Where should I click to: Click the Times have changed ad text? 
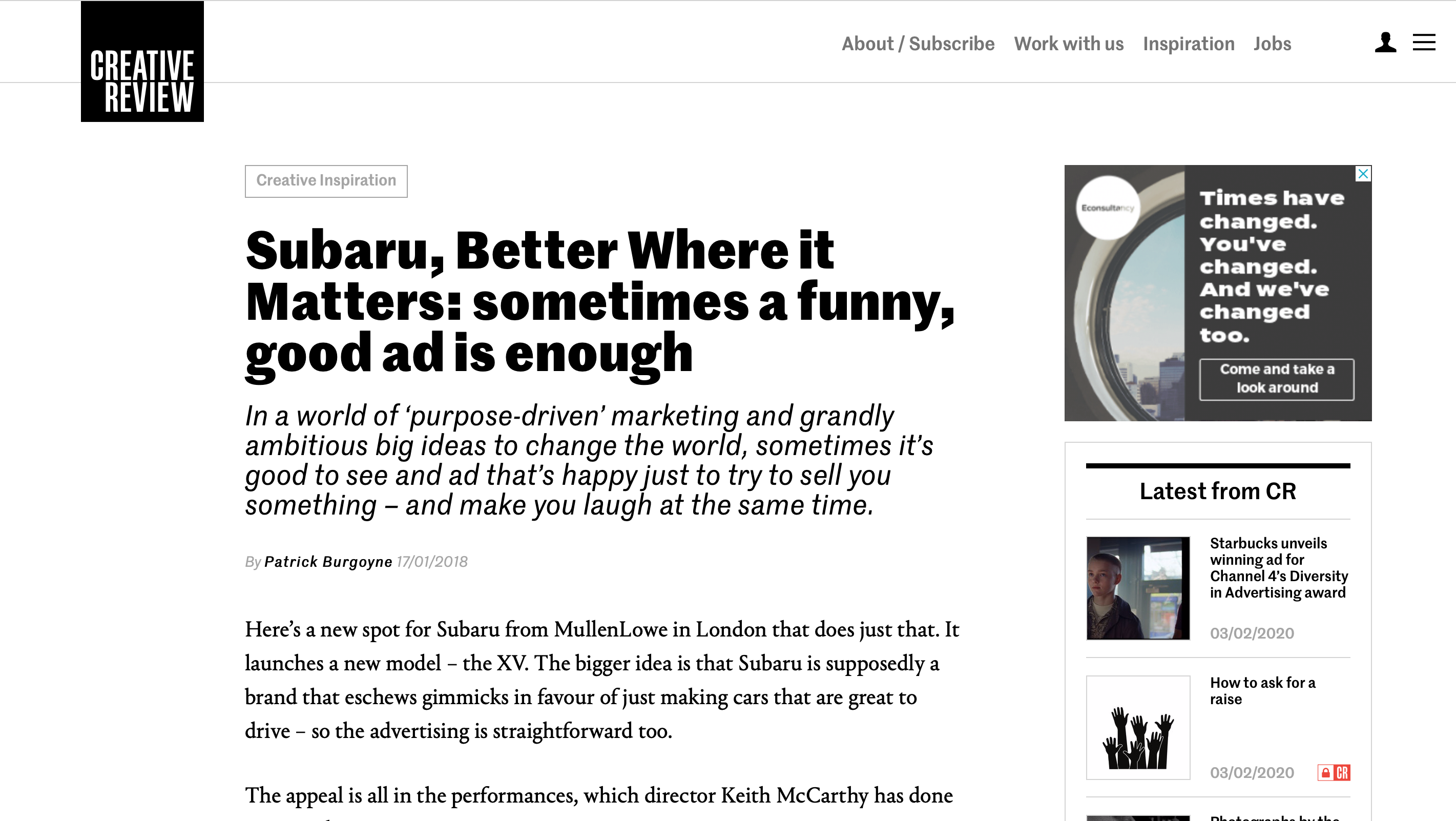[1271, 266]
